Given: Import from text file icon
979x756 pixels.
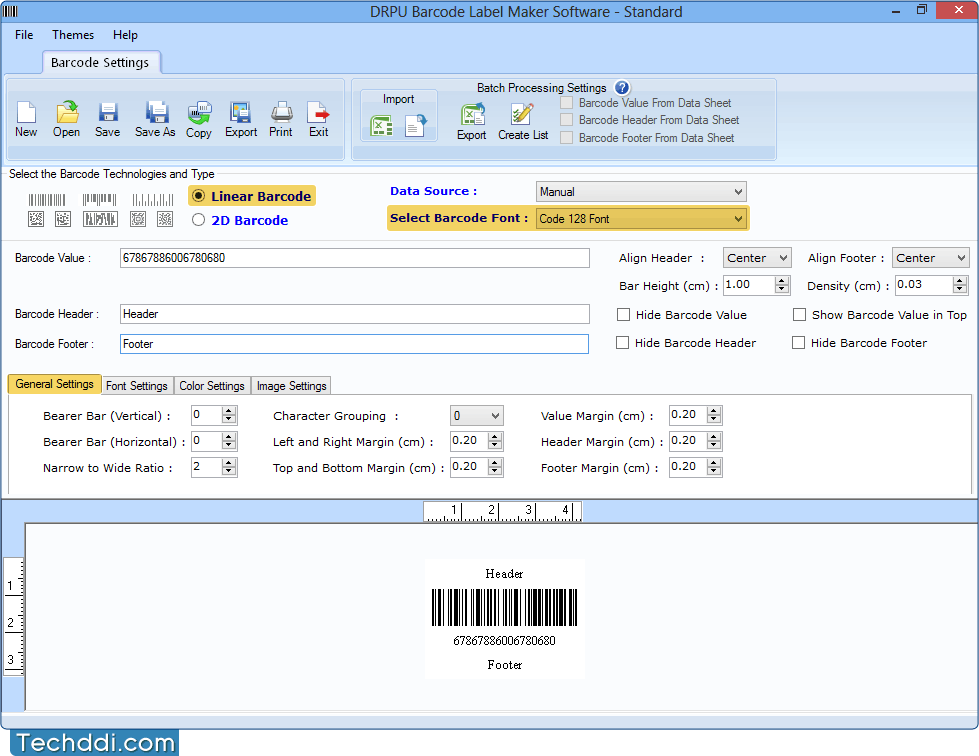Looking at the screenshot, I should 415,125.
